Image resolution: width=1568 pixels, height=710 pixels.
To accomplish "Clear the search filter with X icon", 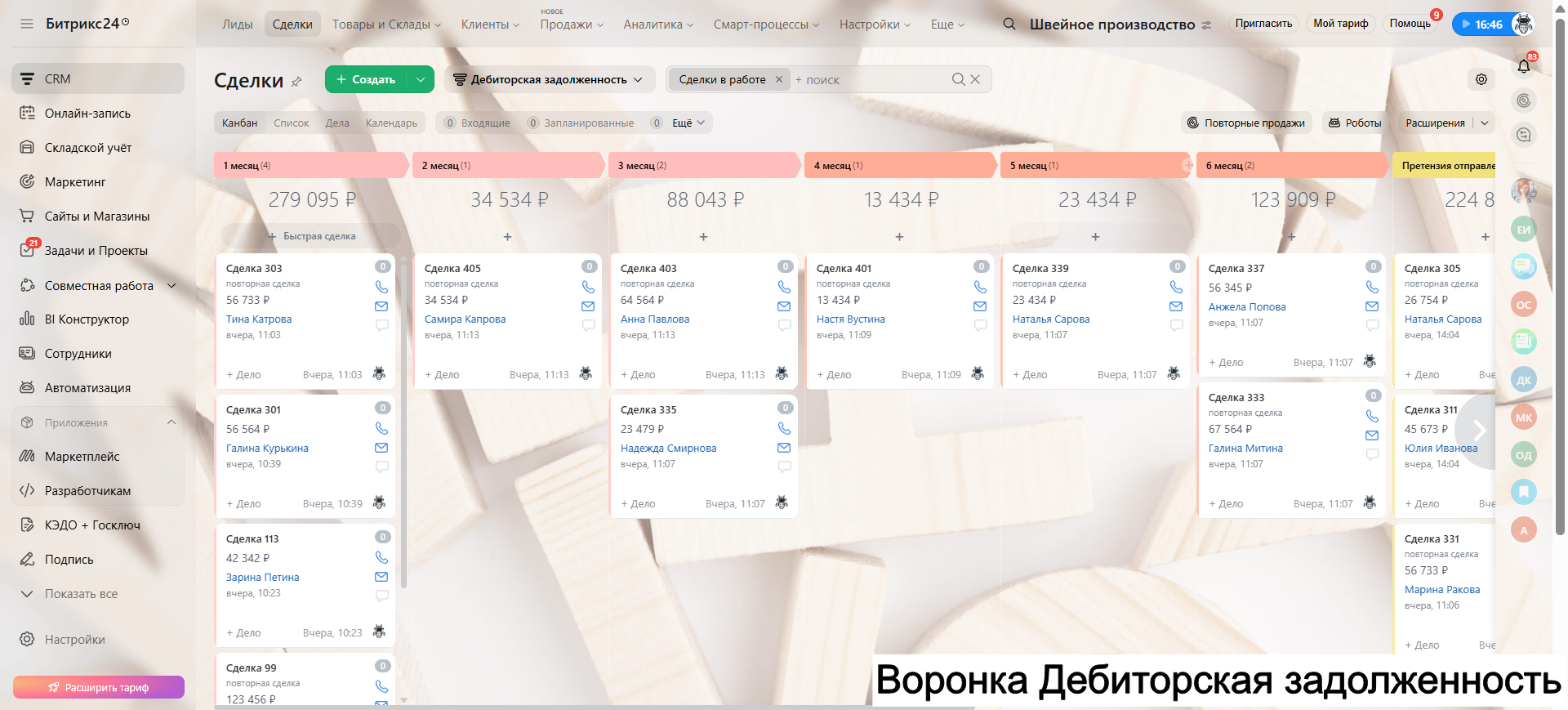I will coord(975,79).
